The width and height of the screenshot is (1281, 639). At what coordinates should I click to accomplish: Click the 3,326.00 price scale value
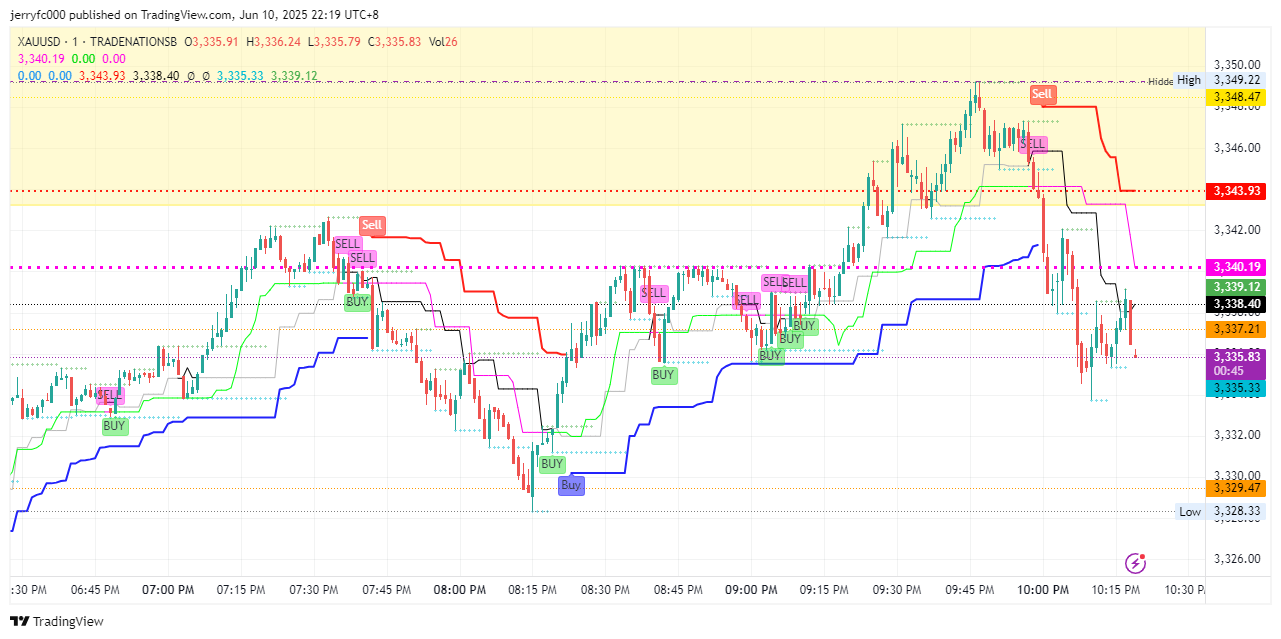[1236, 558]
